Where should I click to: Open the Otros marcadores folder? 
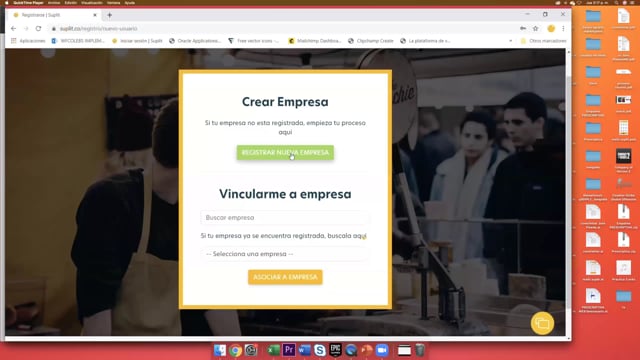pos(543,41)
